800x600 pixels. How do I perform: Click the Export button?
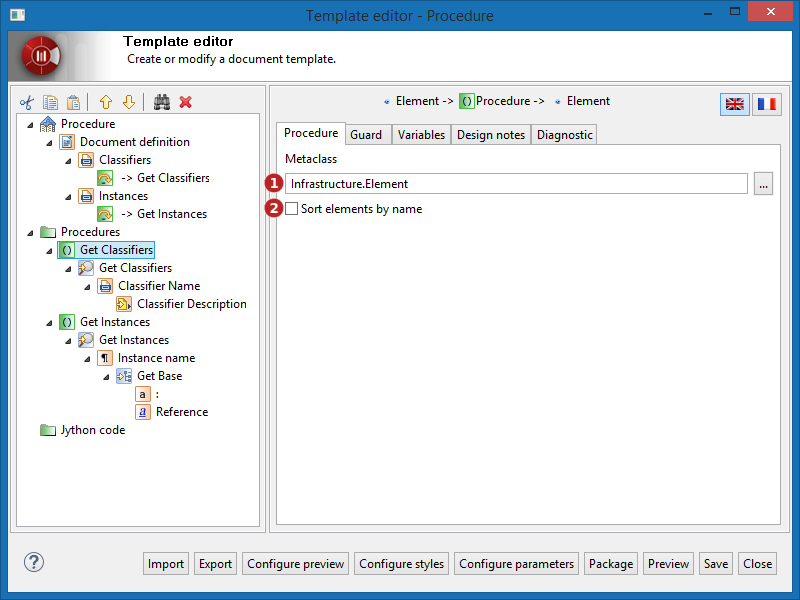point(215,564)
